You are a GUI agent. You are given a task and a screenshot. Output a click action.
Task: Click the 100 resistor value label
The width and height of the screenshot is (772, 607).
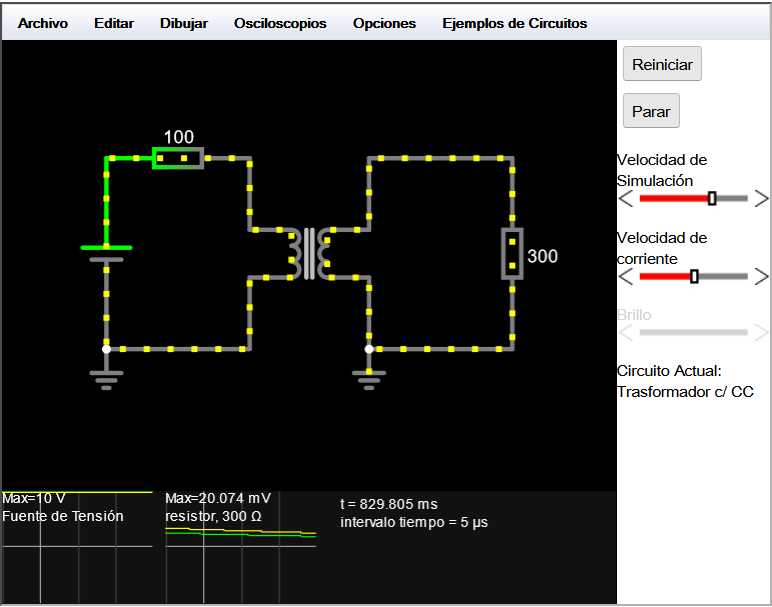[x=179, y=137]
